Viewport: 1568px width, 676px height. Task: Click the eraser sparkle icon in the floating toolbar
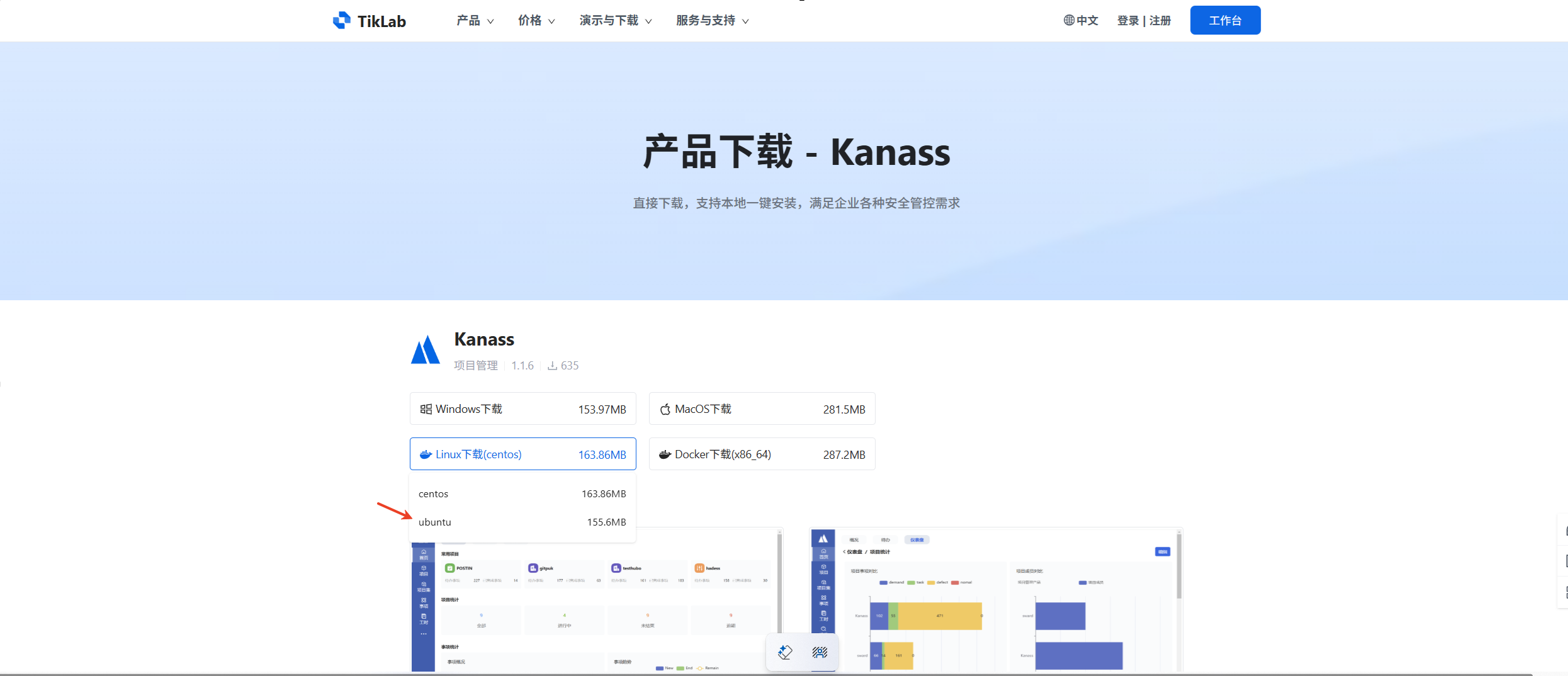coord(785,652)
